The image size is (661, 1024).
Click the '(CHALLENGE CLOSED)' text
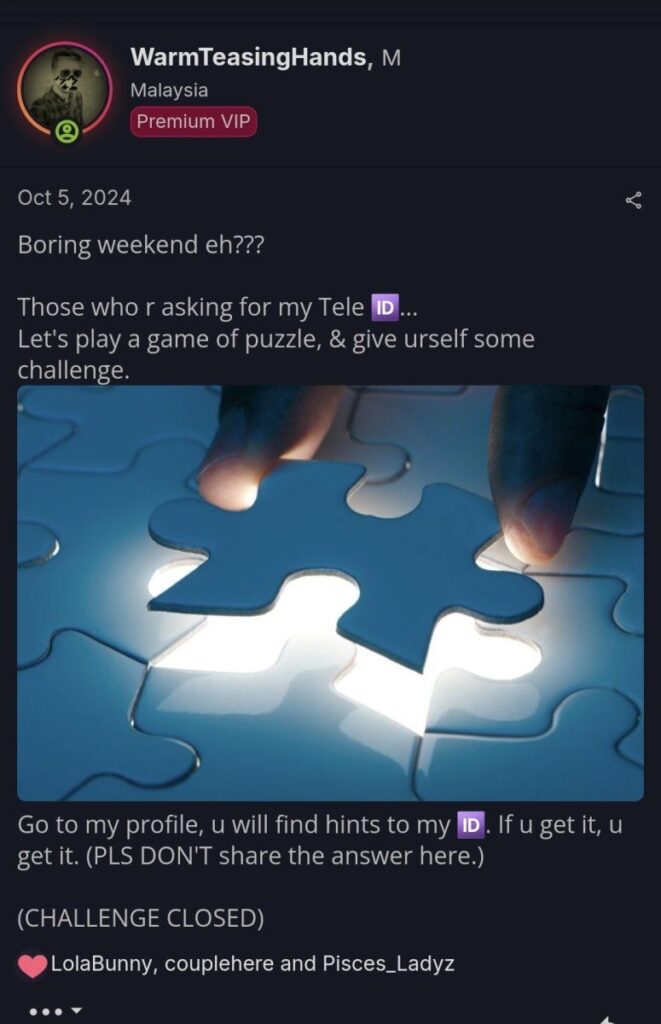[141, 918]
